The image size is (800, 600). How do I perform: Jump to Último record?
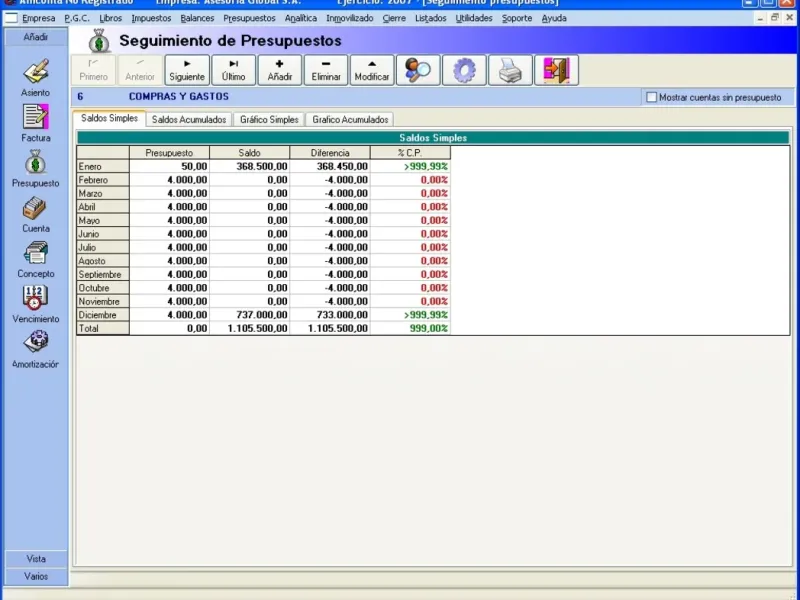point(233,70)
